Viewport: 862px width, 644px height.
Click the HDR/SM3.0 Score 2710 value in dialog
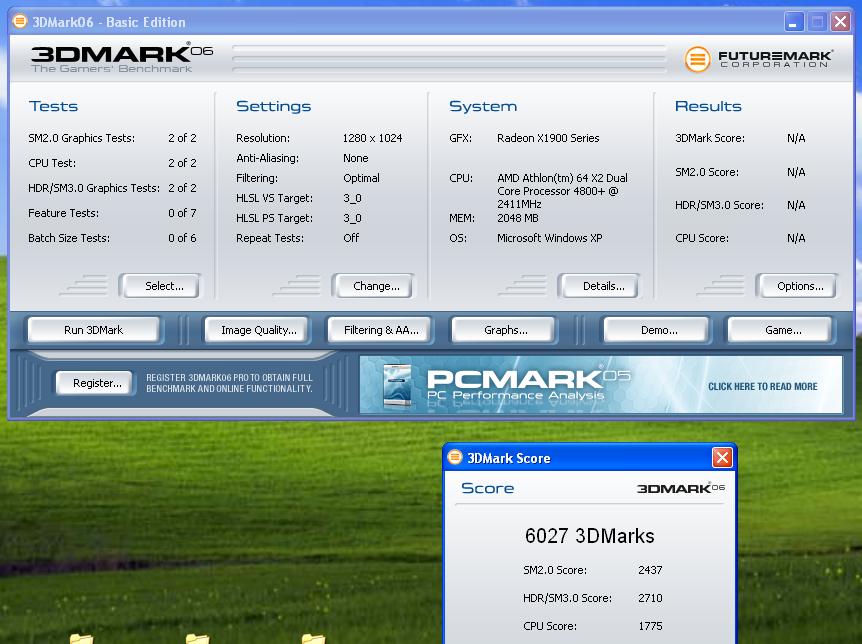click(650, 598)
